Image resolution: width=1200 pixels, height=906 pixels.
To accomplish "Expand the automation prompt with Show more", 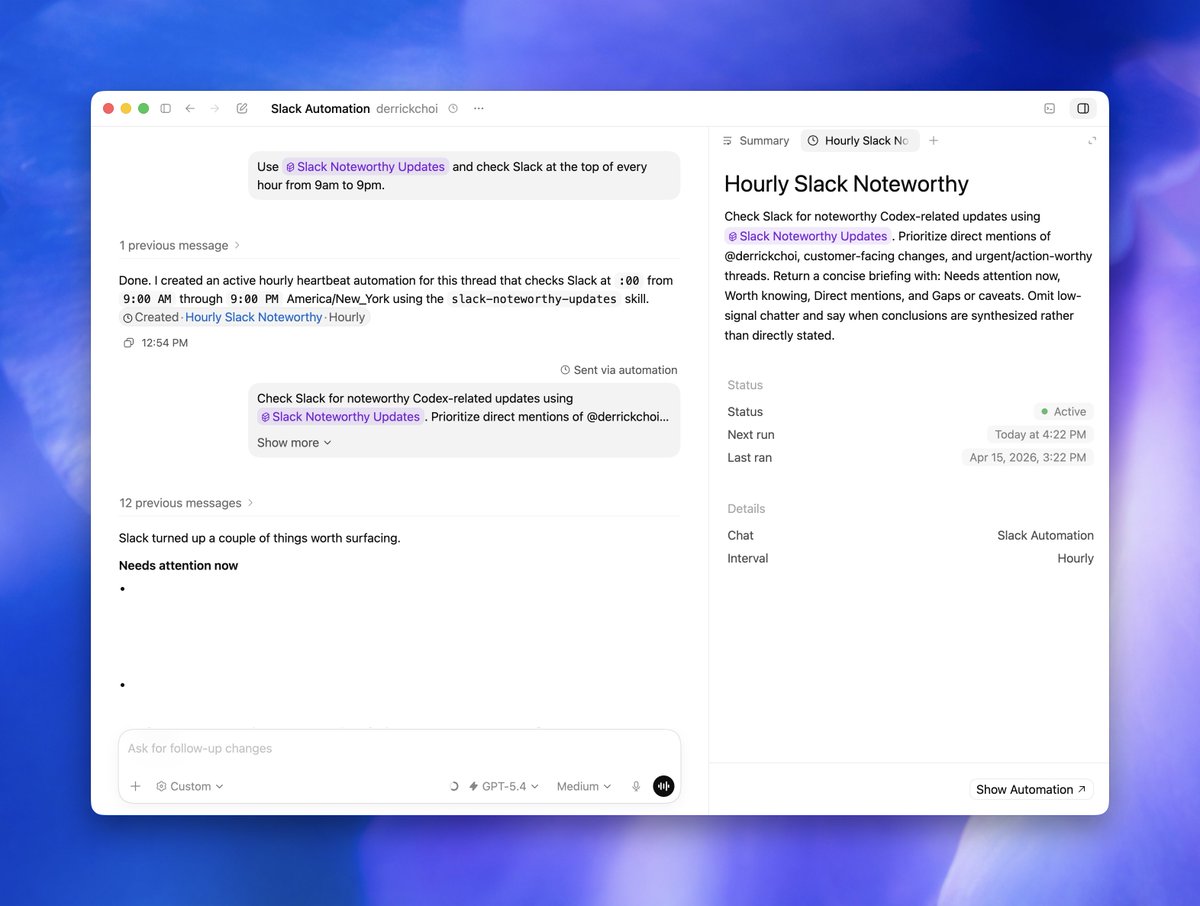I will [294, 443].
